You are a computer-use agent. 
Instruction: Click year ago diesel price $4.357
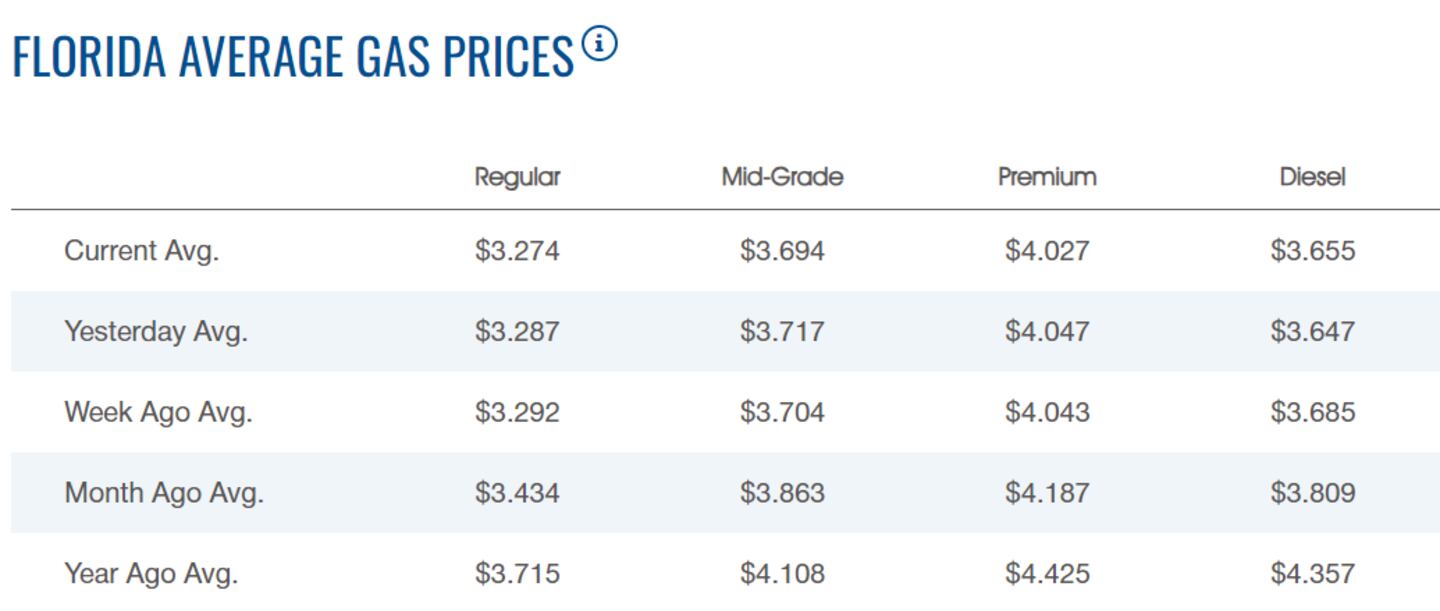(1312, 574)
